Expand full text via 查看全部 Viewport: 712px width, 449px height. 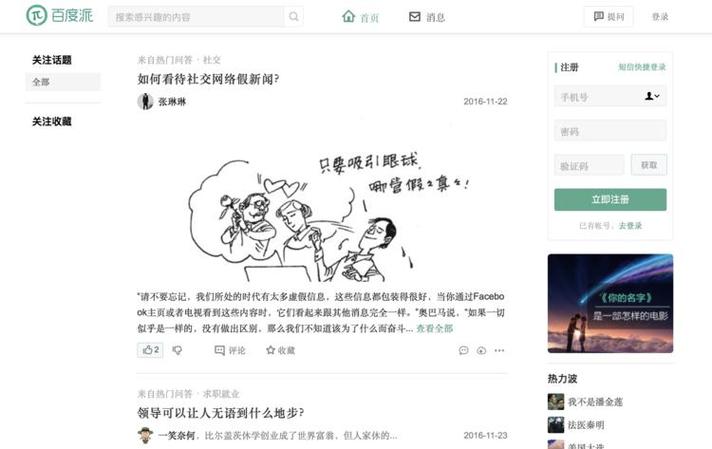[435, 328]
